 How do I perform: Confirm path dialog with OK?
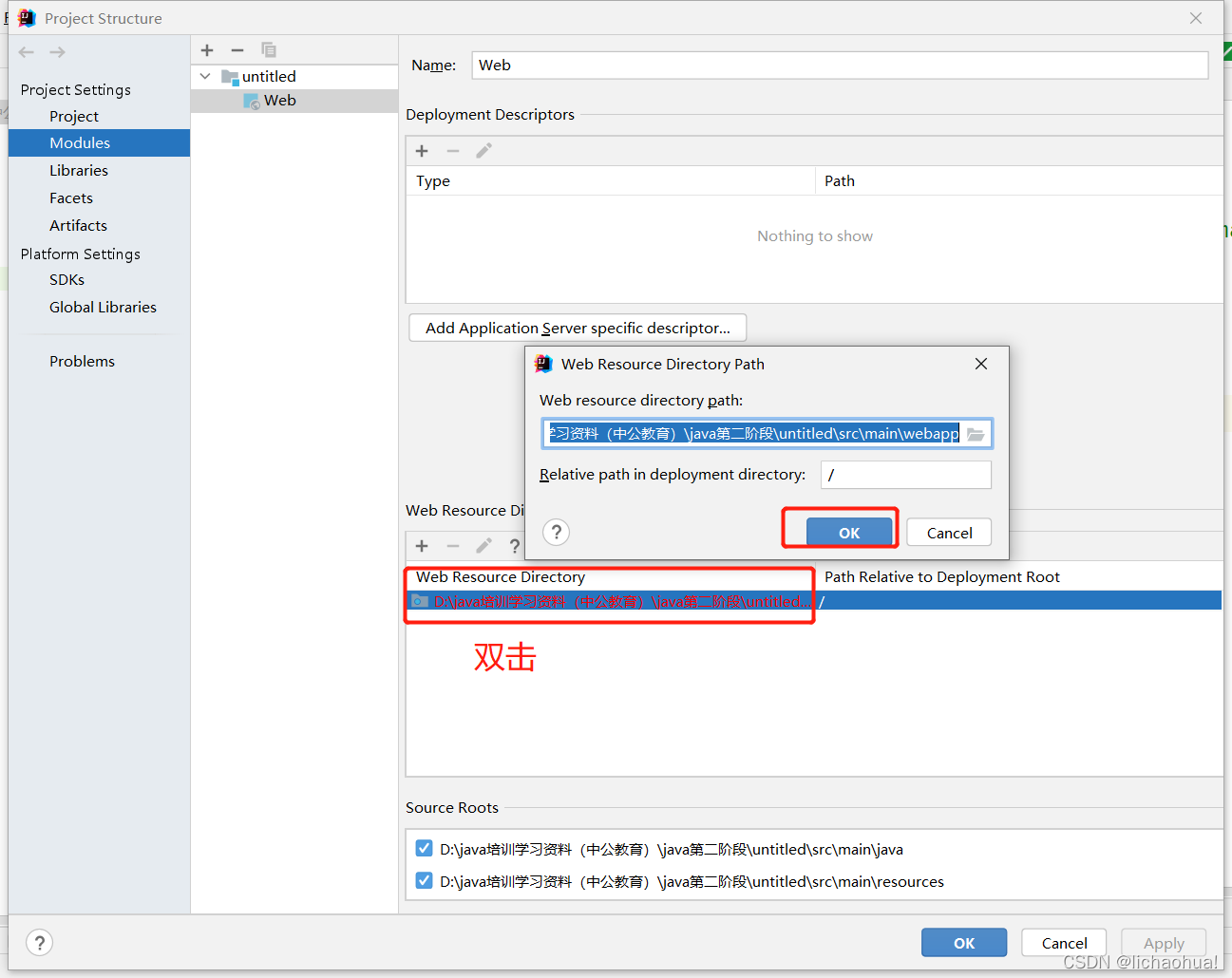(849, 533)
